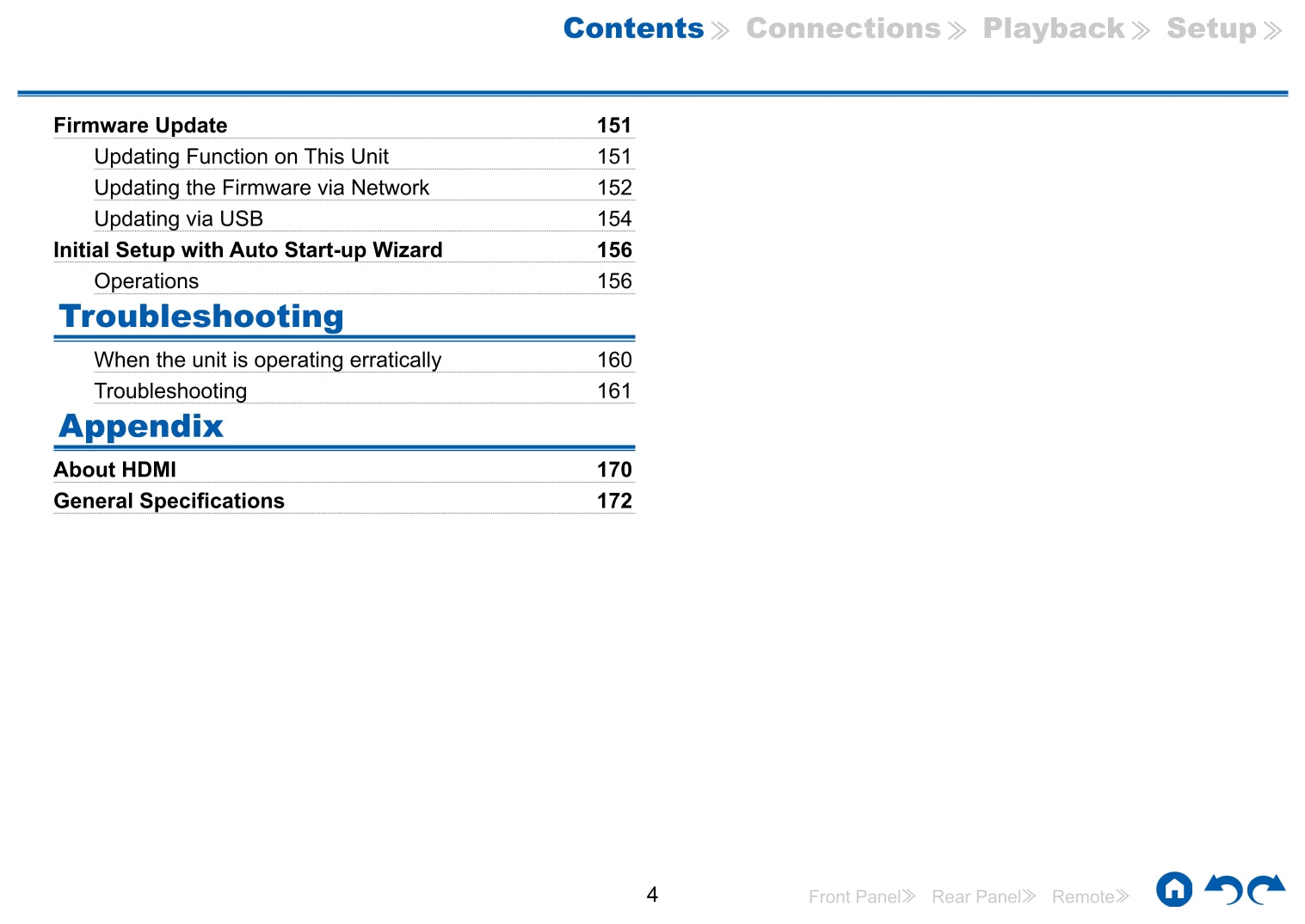Click the Operations entry on page 156
Screen dimensions: 1305x924
click(146, 281)
